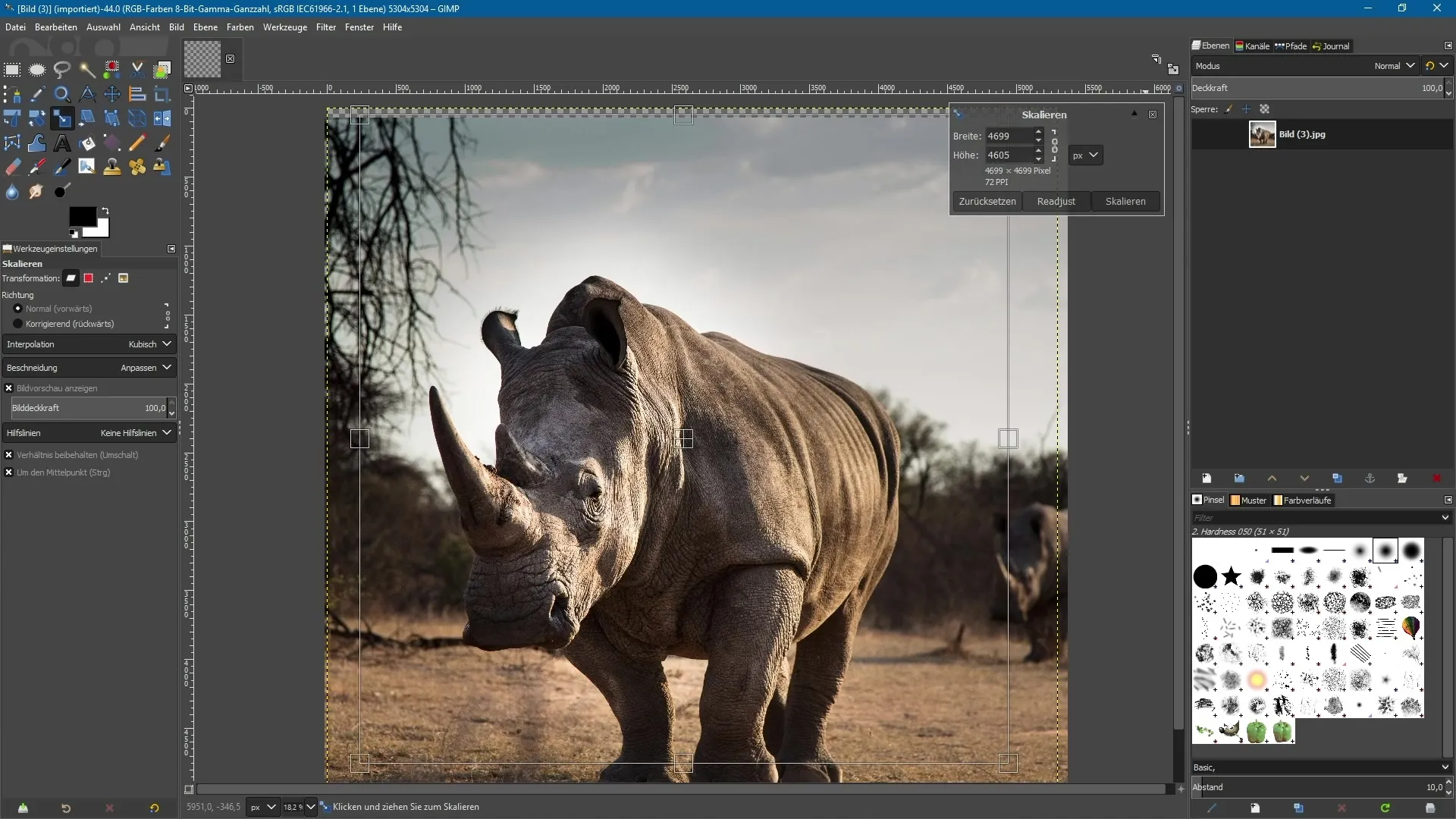
Task: Open the Interpolation Kubisch dropdown
Action: [89, 344]
